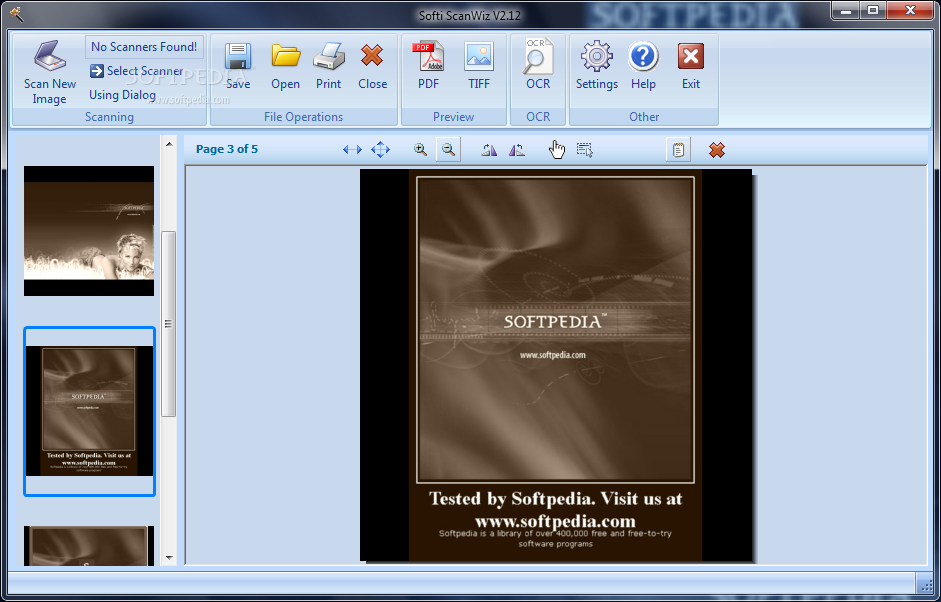Activate the selection rectangle tool
941x602 pixels.
point(585,149)
